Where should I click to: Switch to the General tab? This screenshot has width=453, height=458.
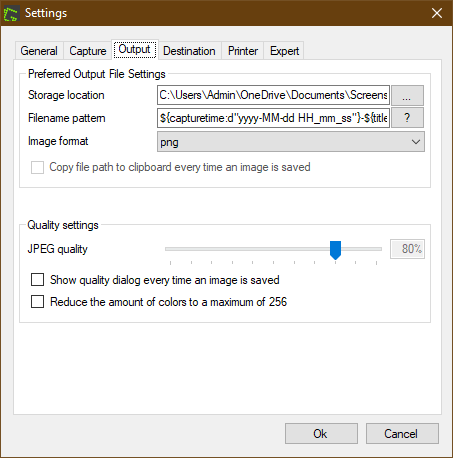pyautogui.click(x=39, y=51)
